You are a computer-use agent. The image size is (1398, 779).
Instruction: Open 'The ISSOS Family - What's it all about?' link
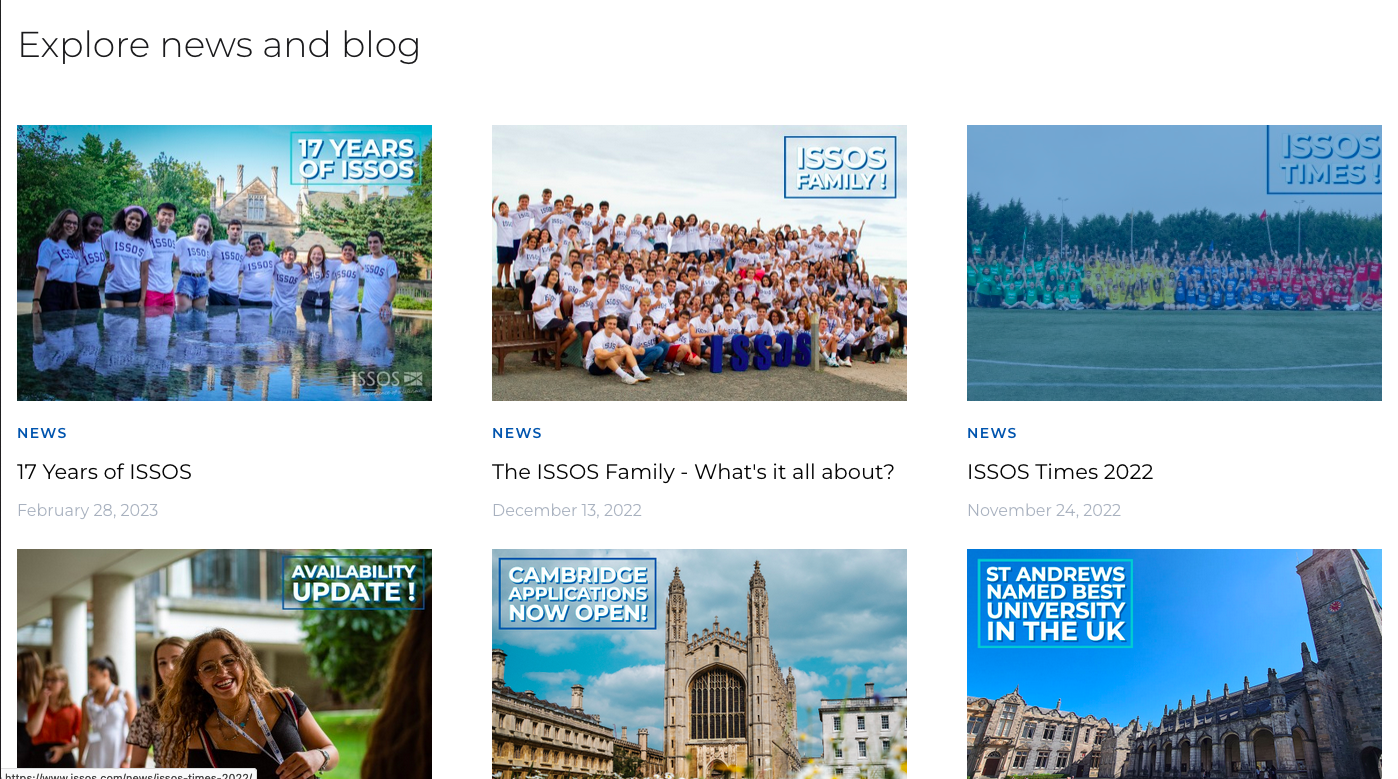click(693, 471)
